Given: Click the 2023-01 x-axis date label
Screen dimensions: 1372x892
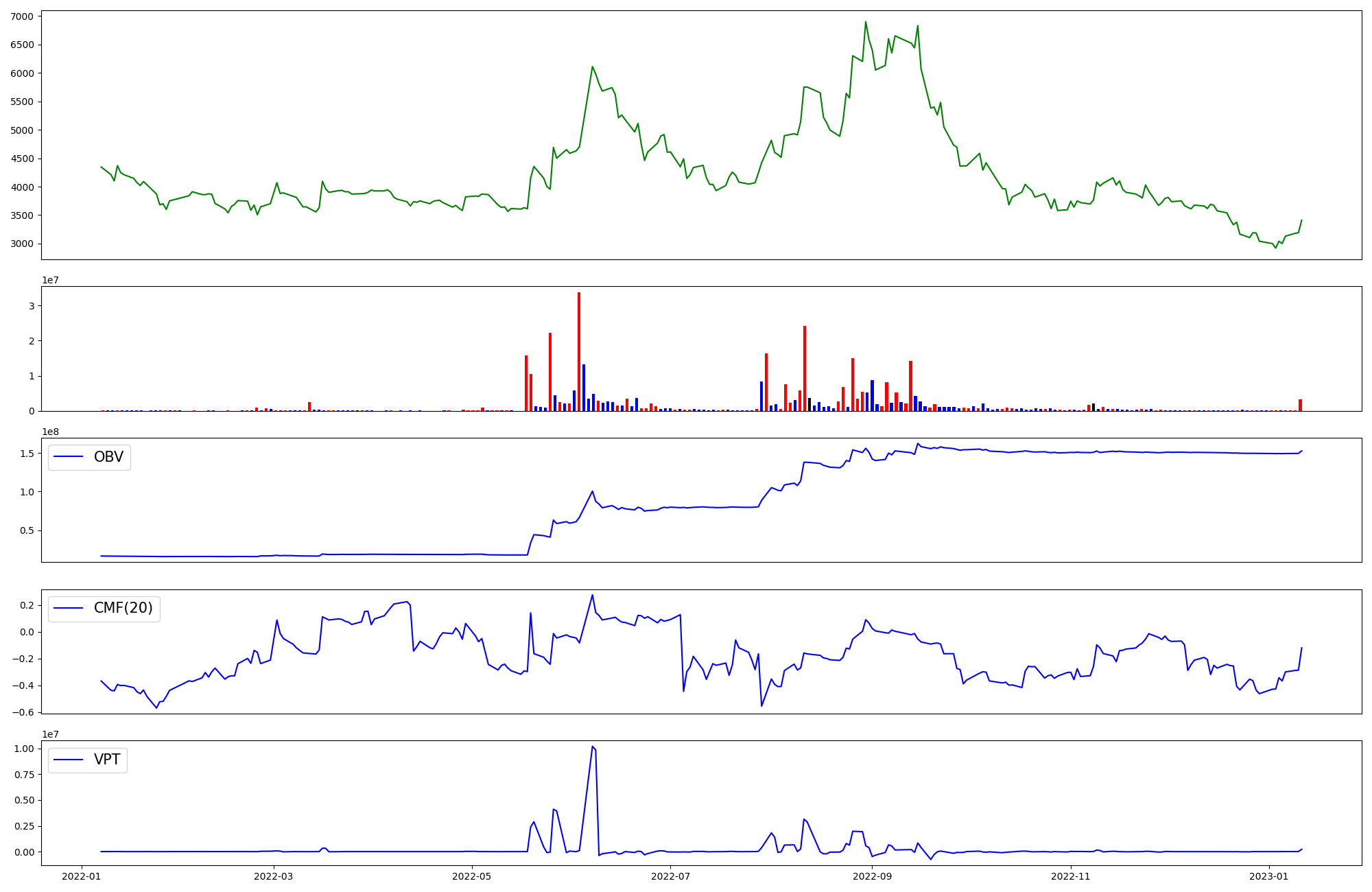Looking at the screenshot, I should [1268, 876].
